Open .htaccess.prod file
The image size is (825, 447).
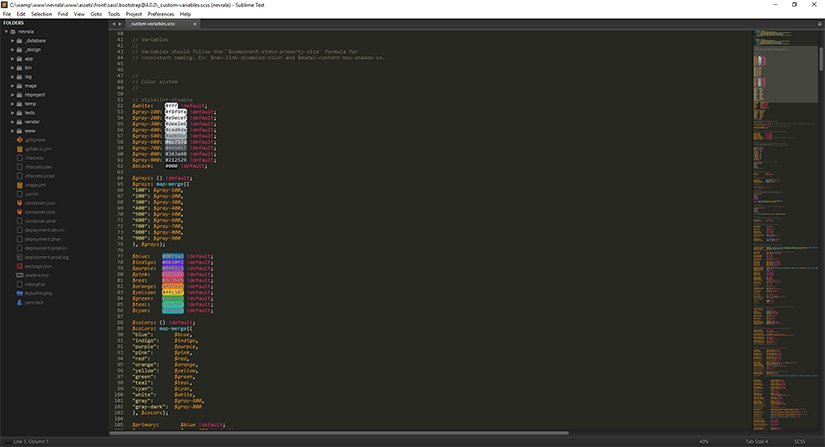[39, 176]
